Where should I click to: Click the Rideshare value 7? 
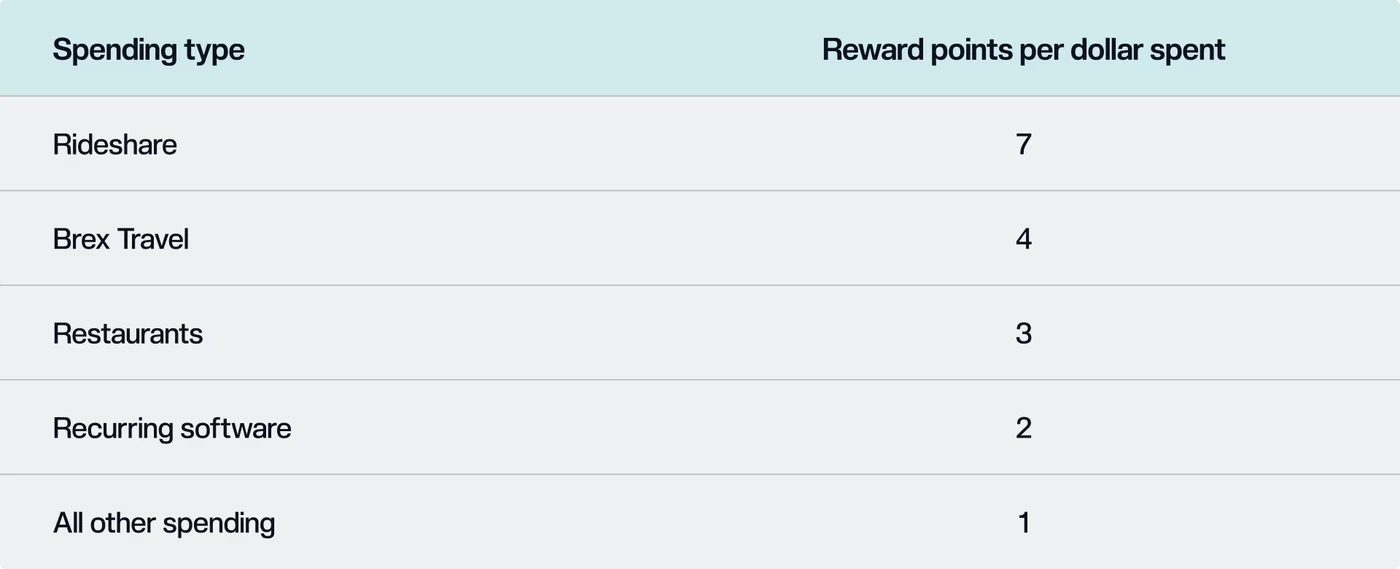(x=1023, y=144)
